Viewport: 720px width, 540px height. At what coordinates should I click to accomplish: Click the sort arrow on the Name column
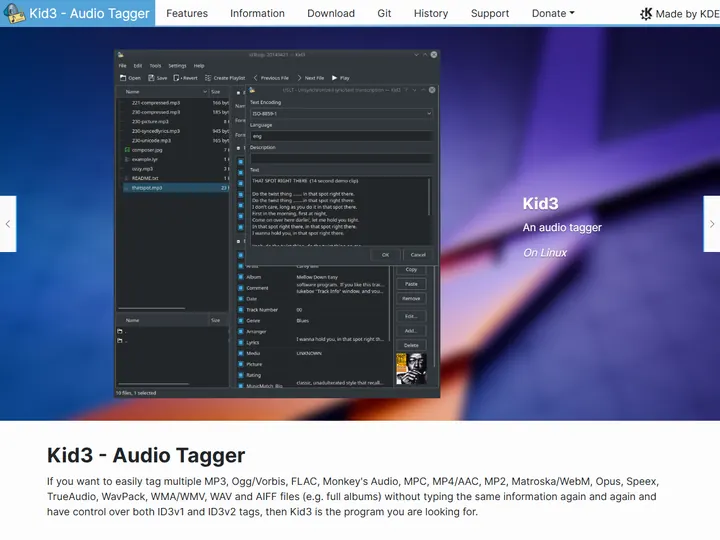coord(205,92)
